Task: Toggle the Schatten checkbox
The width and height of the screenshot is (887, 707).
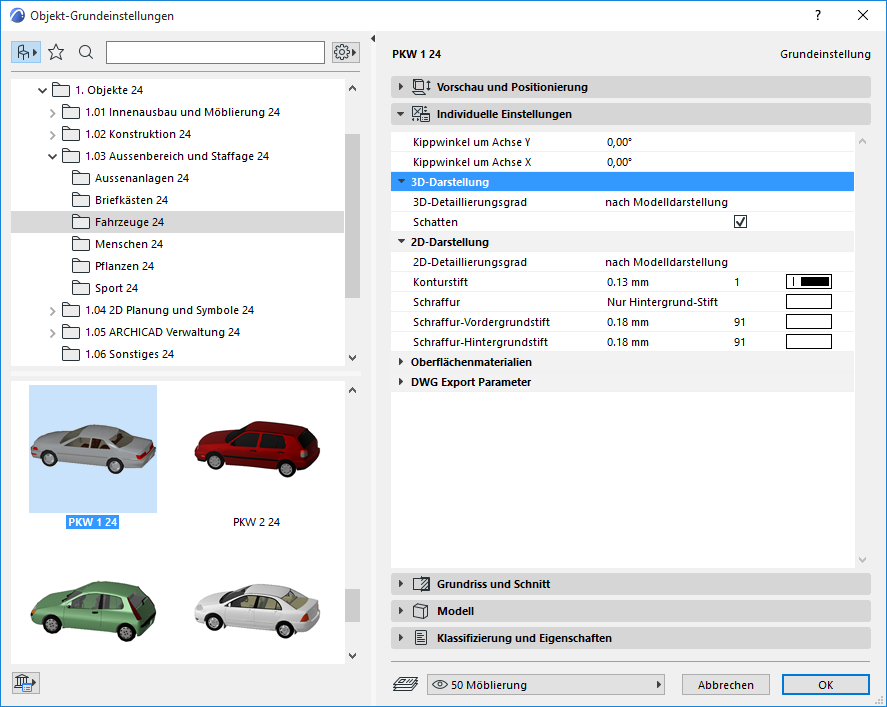Action: pyautogui.click(x=740, y=222)
